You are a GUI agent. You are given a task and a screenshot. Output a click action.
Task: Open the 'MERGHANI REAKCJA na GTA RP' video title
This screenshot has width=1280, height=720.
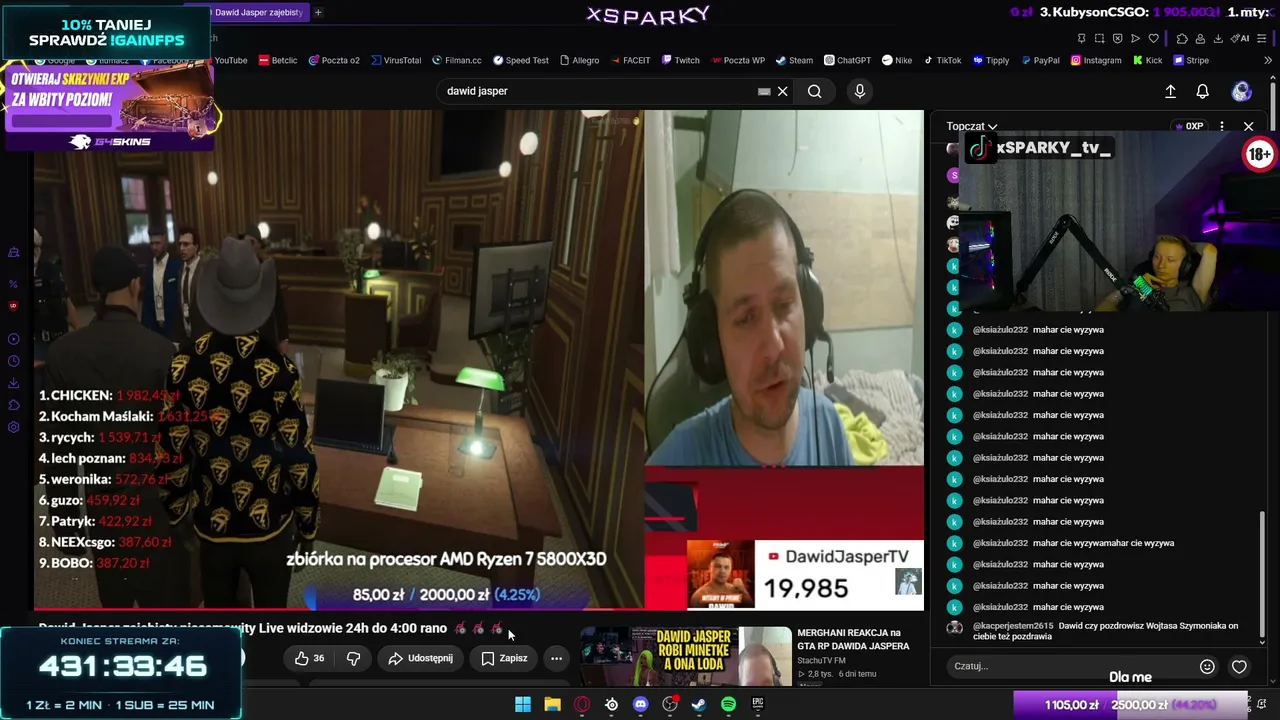click(853, 639)
